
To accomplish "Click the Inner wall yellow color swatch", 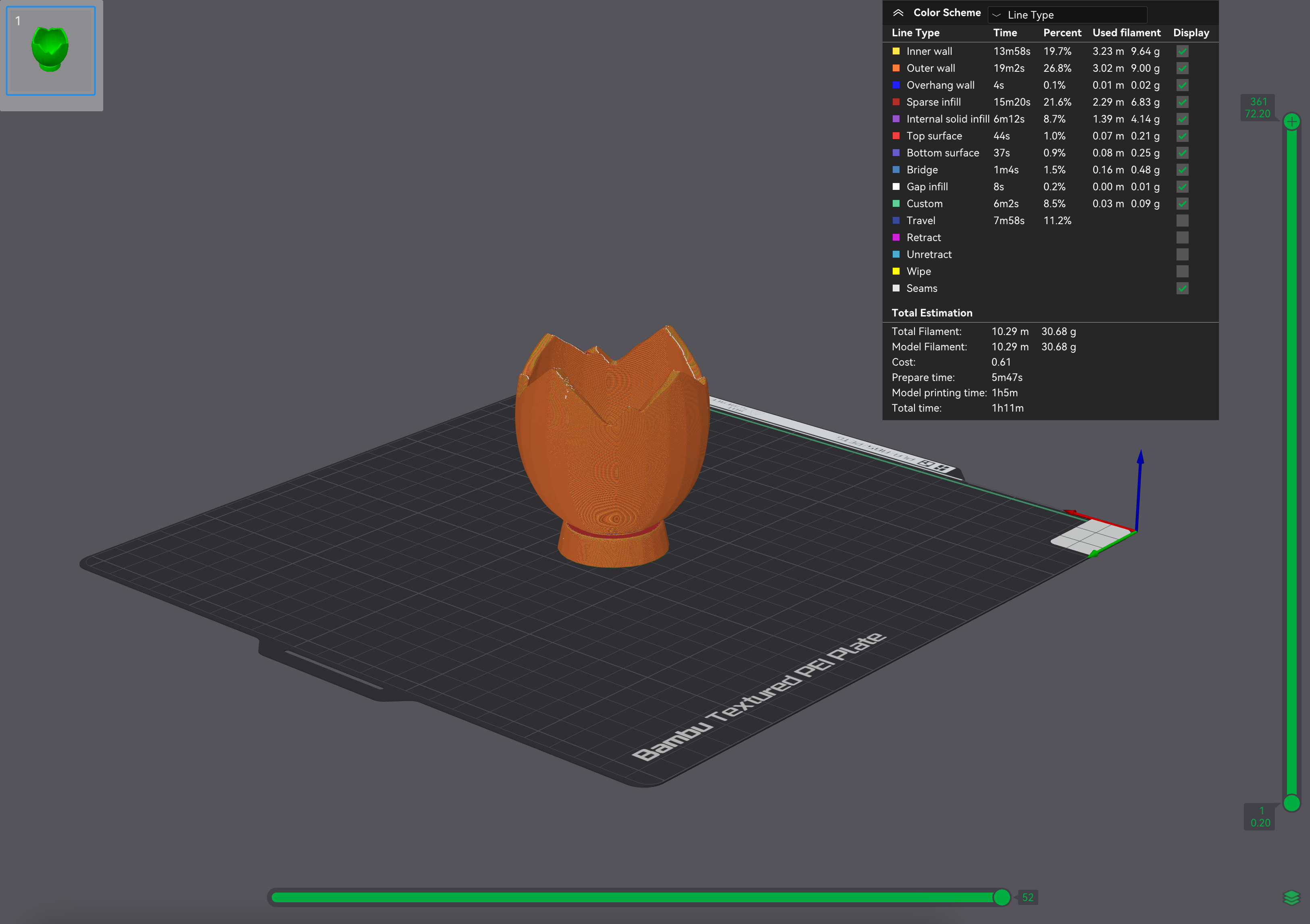I will [896, 51].
